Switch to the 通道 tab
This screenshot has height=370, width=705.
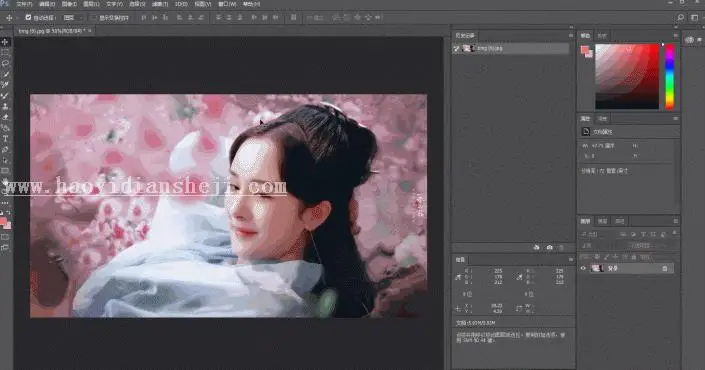pyautogui.click(x=602, y=221)
